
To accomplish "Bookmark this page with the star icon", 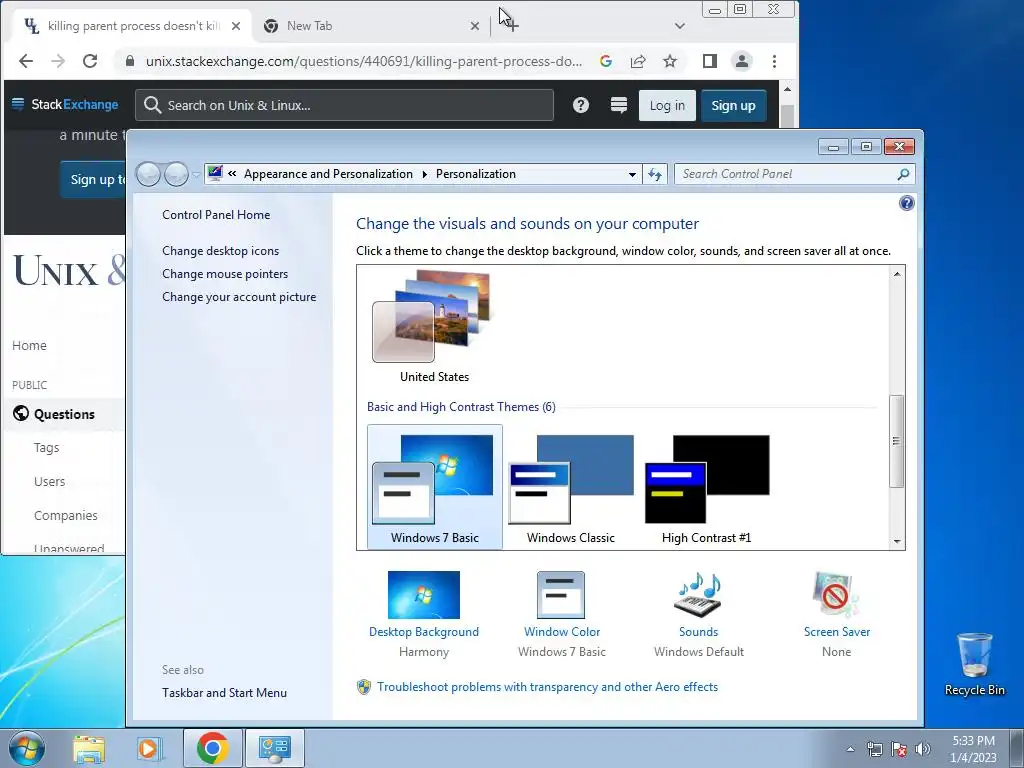I will click(x=669, y=61).
